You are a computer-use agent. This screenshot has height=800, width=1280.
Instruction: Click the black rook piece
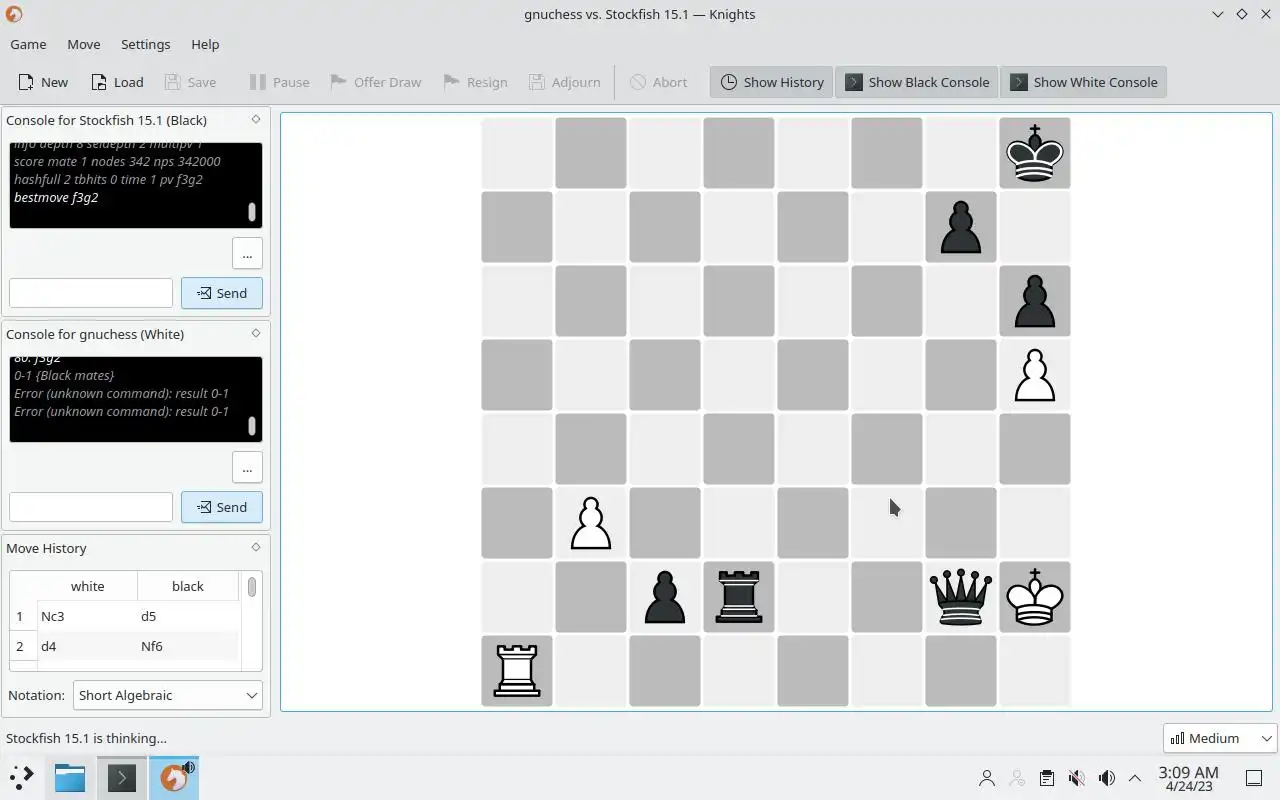point(739,597)
